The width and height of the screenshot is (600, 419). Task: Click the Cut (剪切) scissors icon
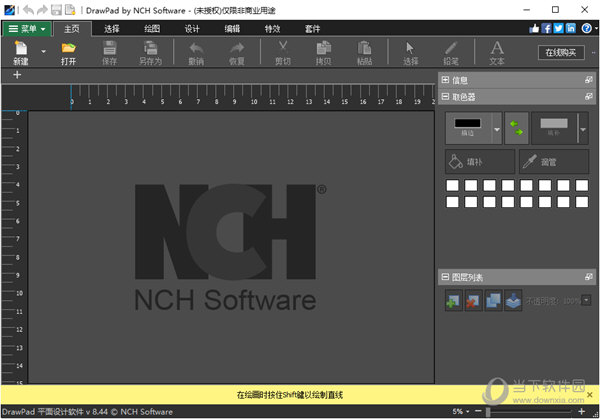pos(283,48)
